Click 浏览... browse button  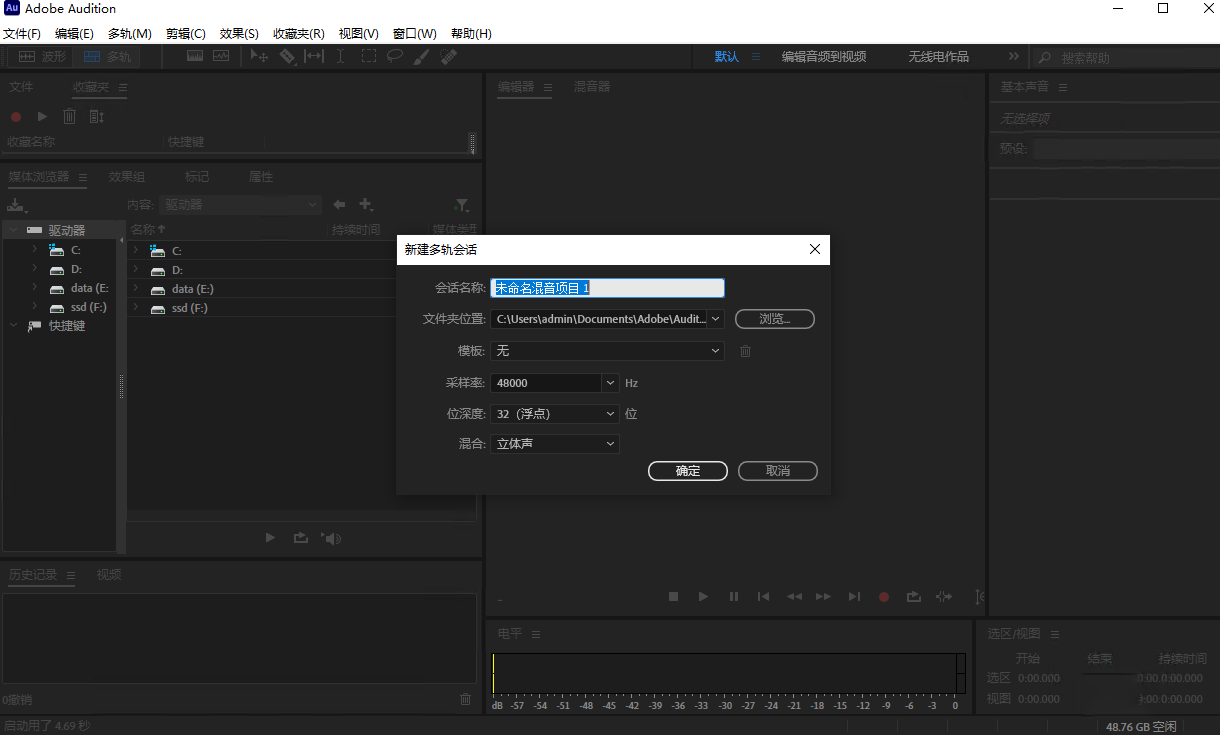point(775,319)
